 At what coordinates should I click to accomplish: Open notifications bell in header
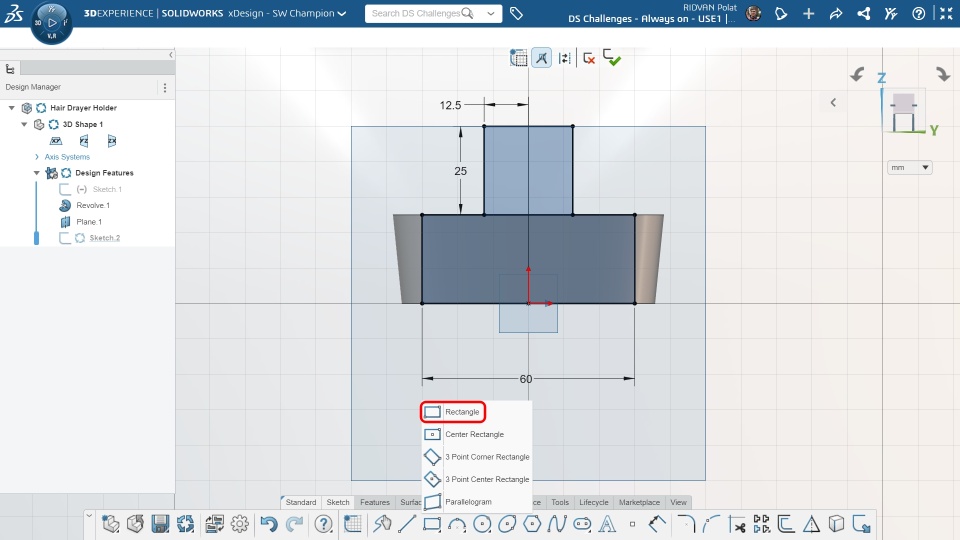click(781, 13)
